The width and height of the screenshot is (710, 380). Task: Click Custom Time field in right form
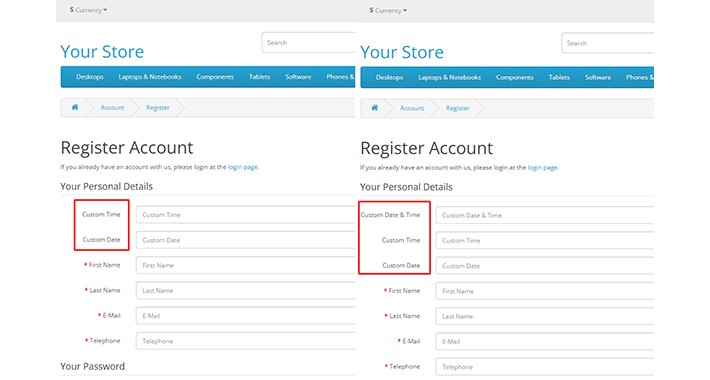(x=545, y=241)
